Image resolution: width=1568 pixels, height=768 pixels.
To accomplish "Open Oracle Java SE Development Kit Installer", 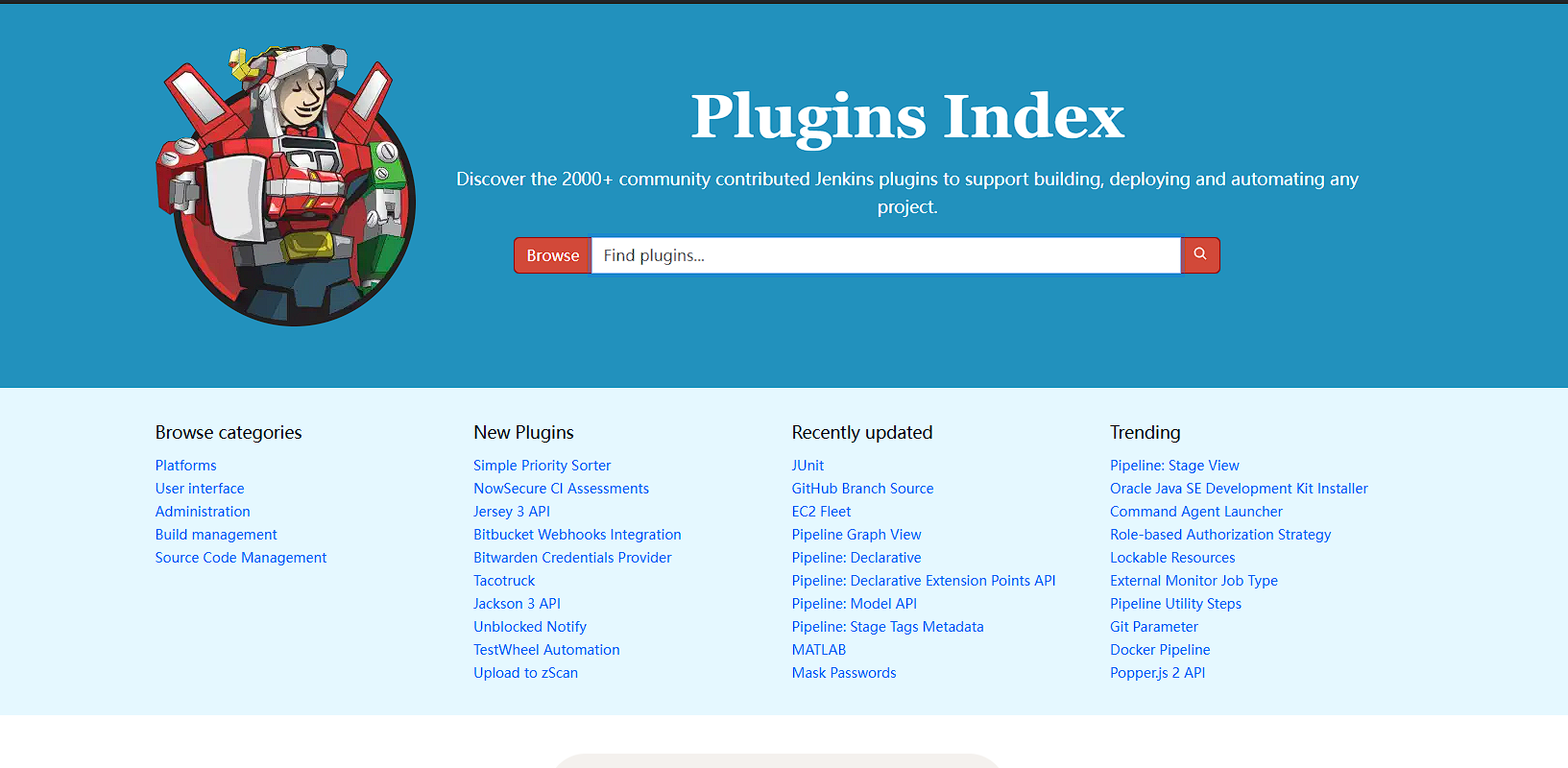I will tap(1239, 489).
